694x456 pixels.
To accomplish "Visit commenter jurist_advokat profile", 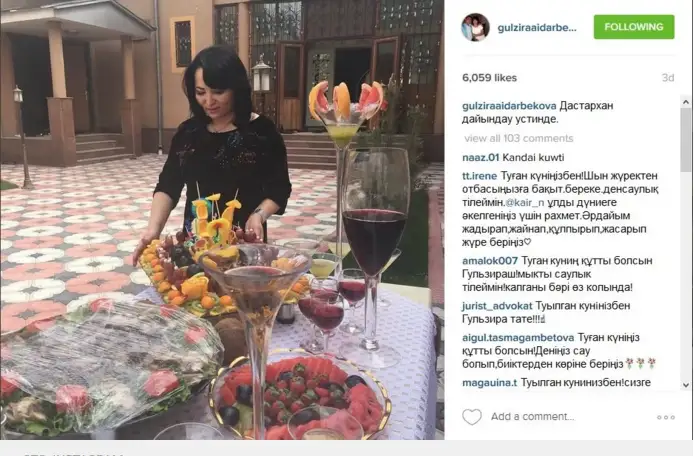I will click(x=497, y=306).
